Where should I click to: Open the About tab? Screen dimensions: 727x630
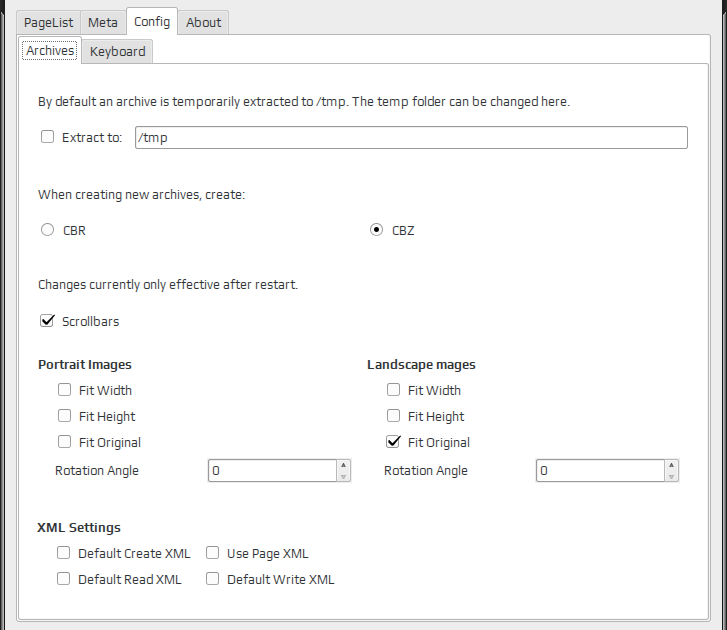pos(203,22)
